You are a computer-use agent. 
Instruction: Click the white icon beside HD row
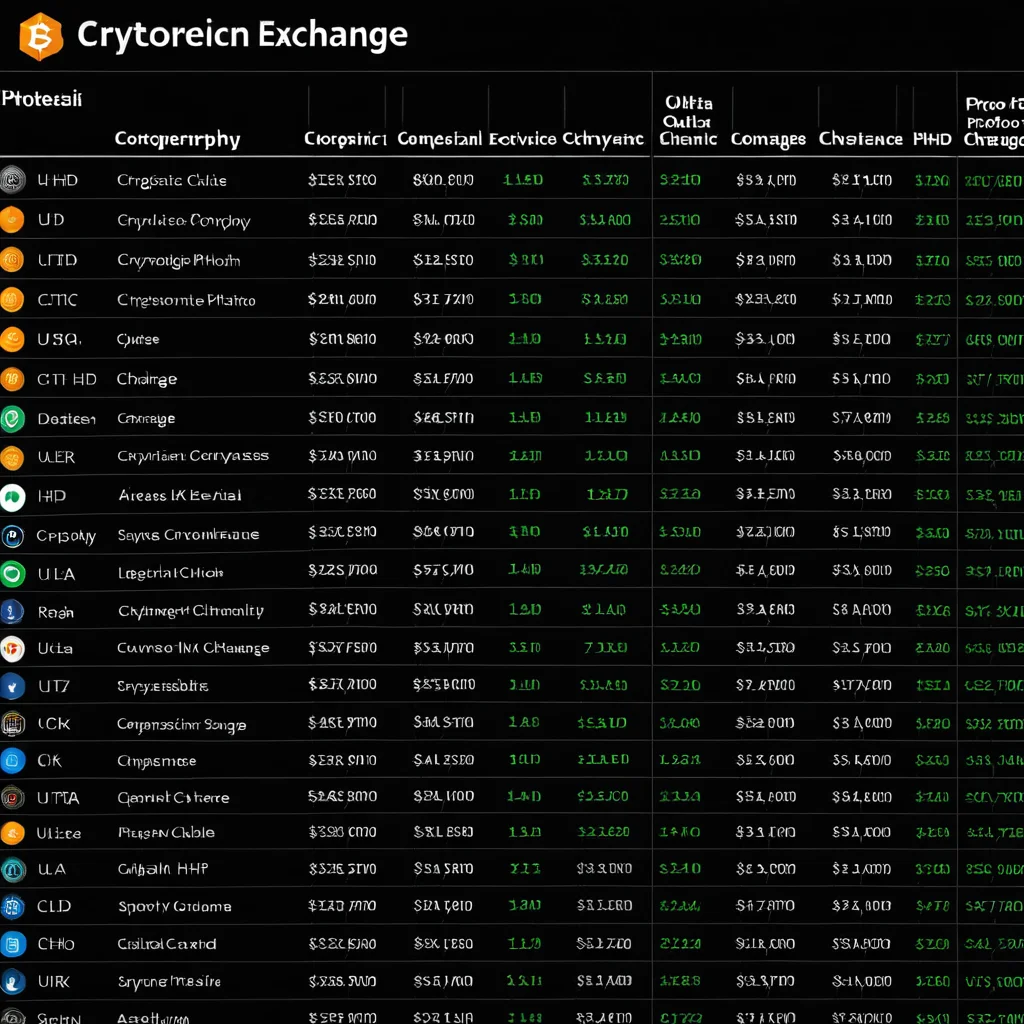12,497
